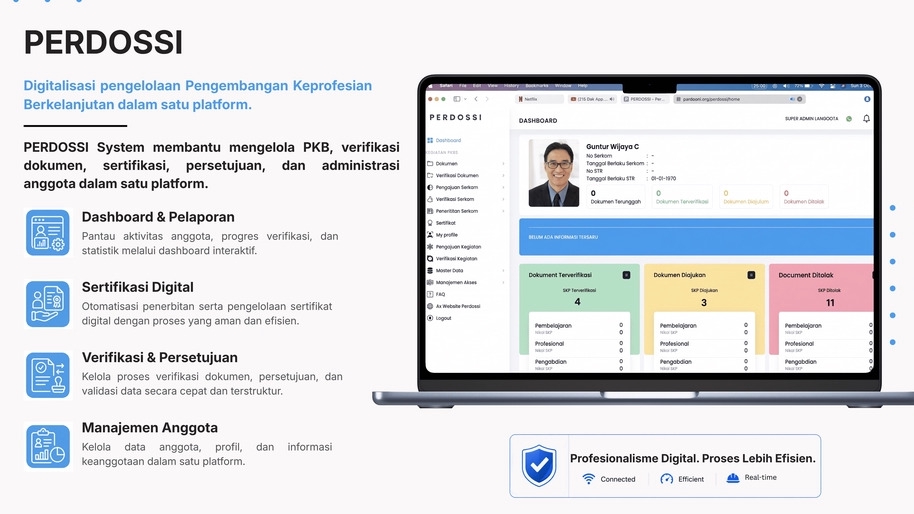
Task: Expand the Pengajuan Serkom menu chevron
Action: coord(503,187)
